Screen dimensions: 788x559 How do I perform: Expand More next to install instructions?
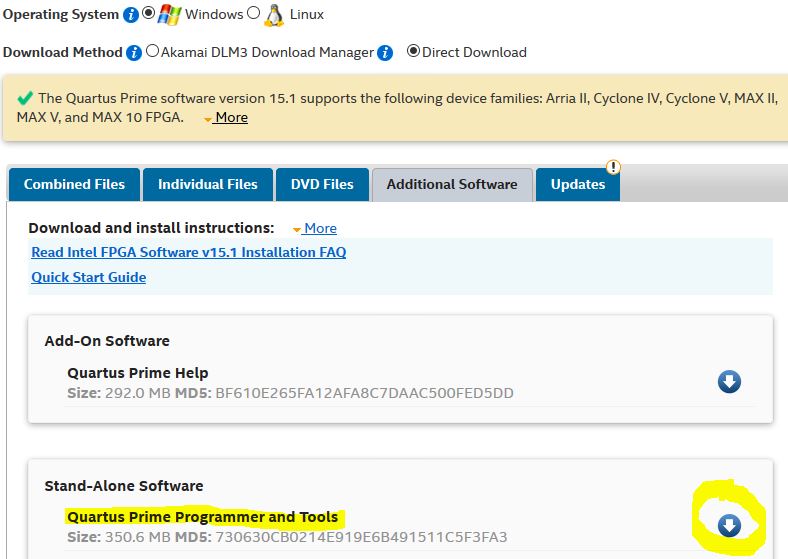pyautogui.click(x=320, y=228)
